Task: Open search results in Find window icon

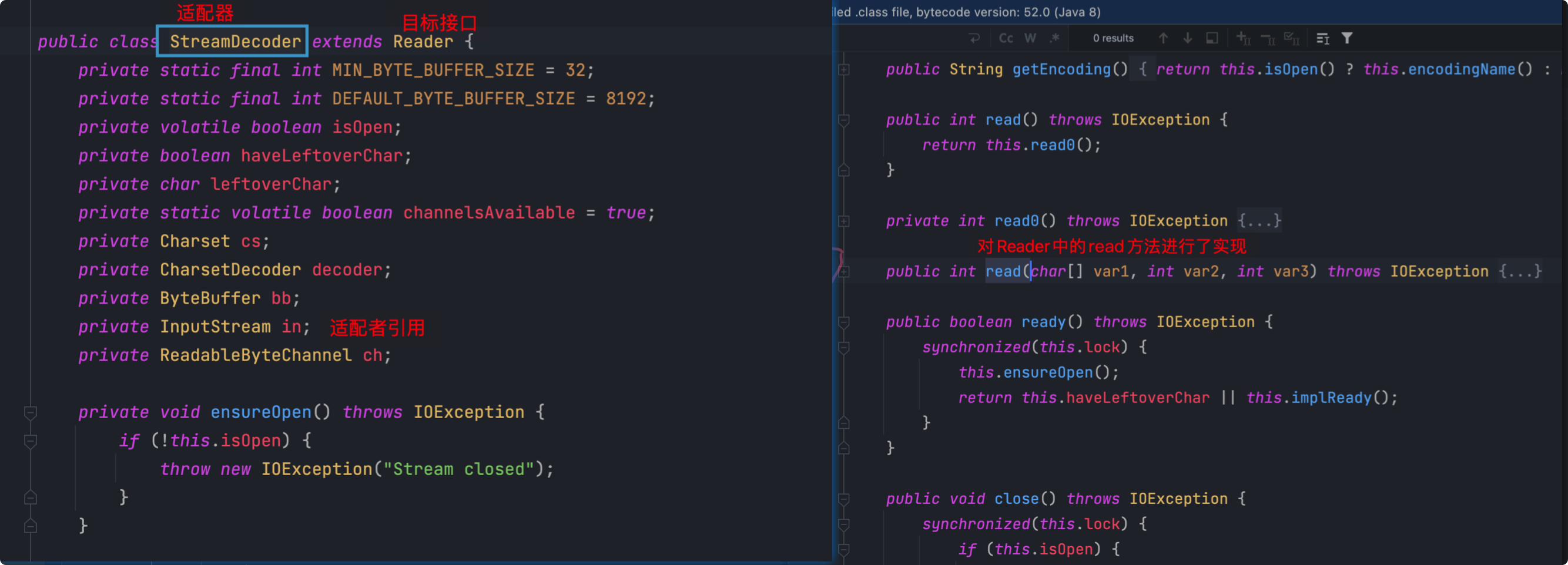Action: (x=1323, y=38)
